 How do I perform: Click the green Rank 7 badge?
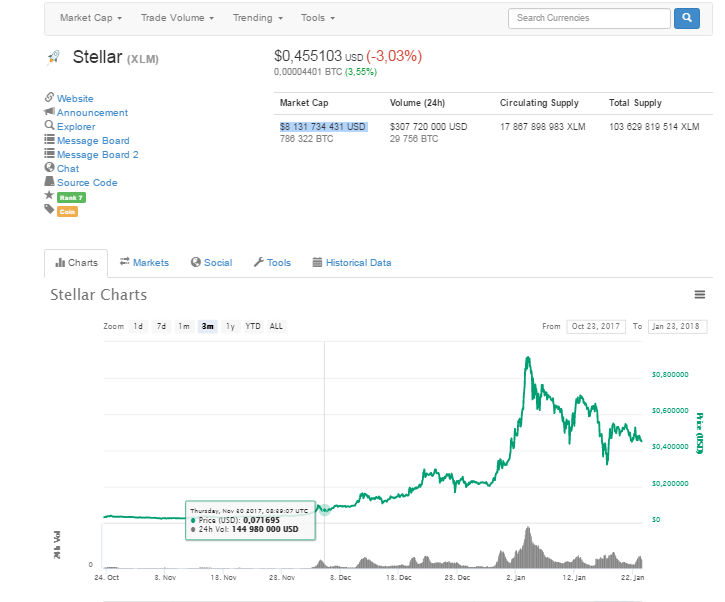click(x=71, y=198)
